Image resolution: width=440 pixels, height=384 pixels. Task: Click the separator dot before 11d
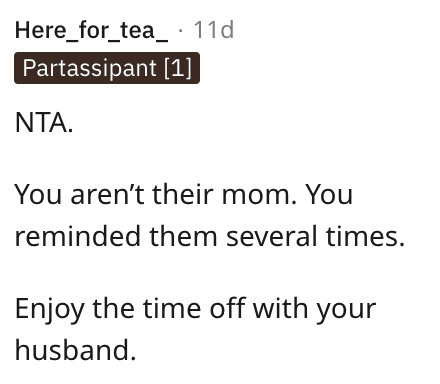click(x=181, y=31)
